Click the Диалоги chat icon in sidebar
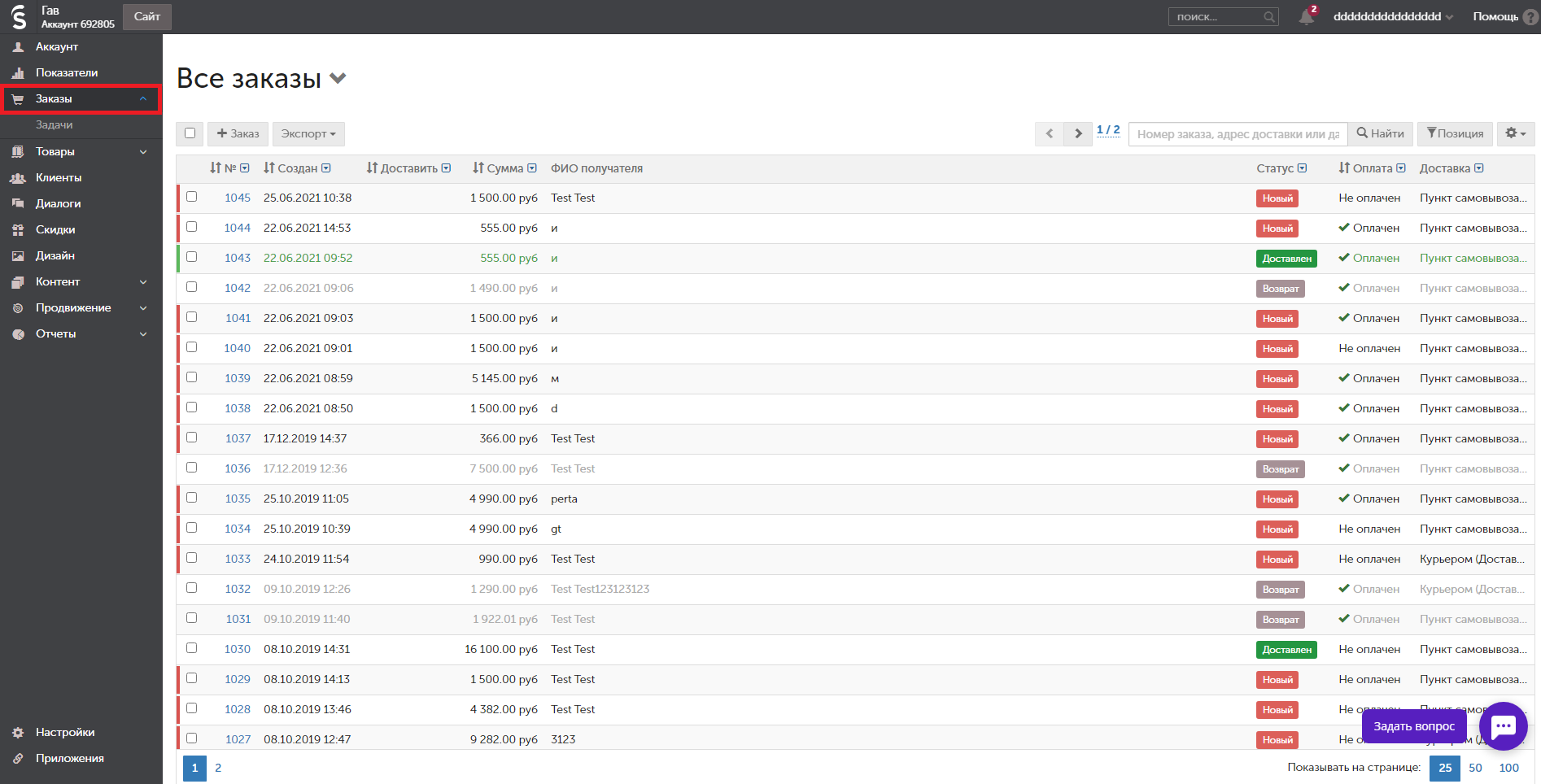This screenshot has width=1541, height=784. click(x=18, y=204)
